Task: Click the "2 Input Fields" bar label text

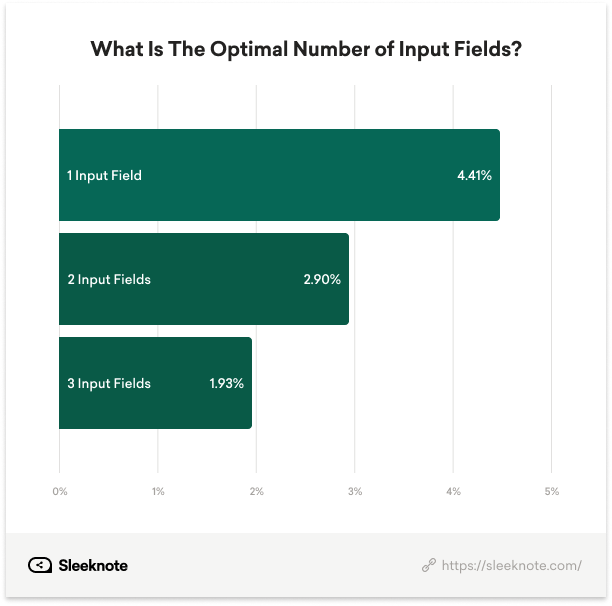Action: point(109,280)
